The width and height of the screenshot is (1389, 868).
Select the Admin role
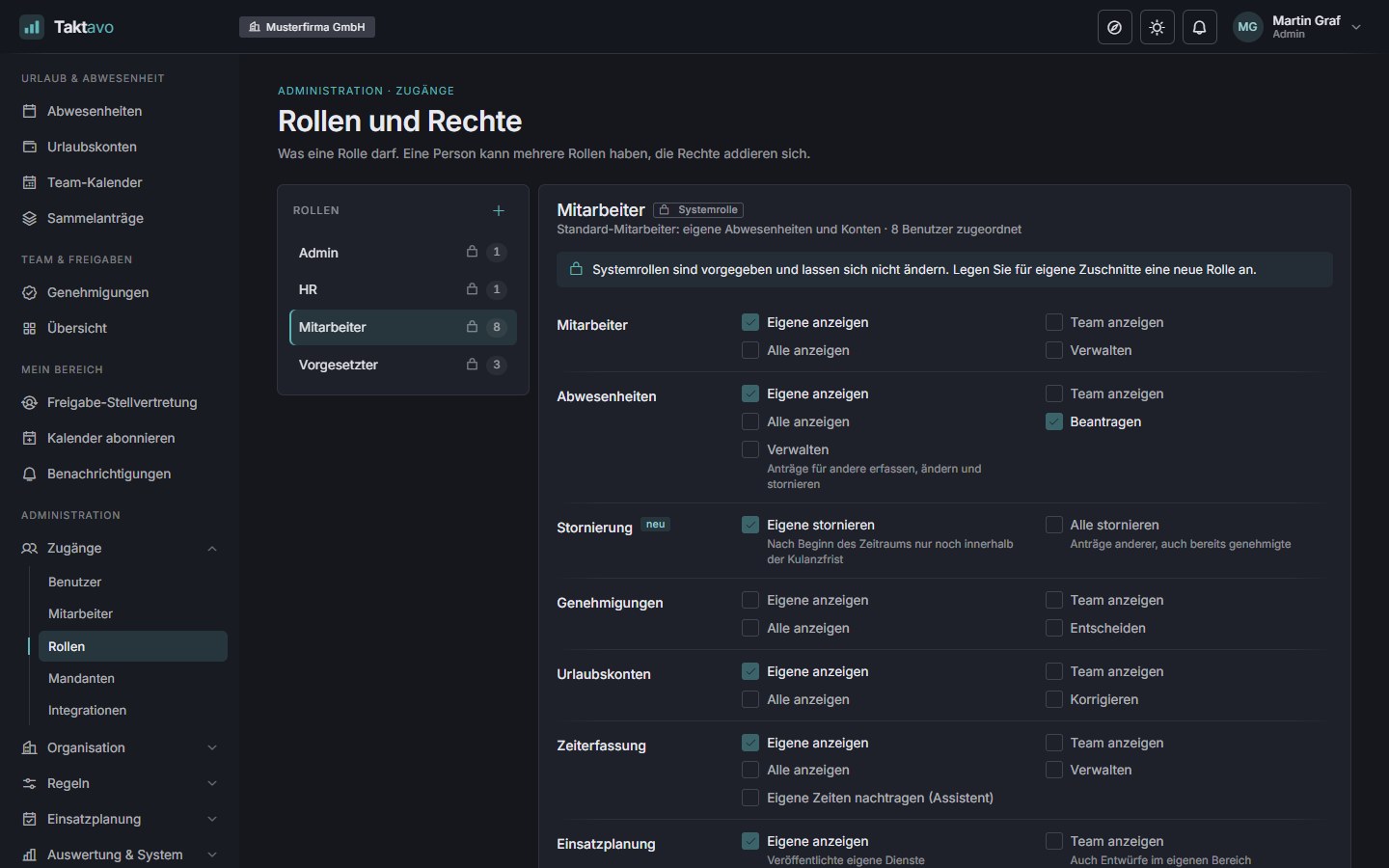click(403, 253)
